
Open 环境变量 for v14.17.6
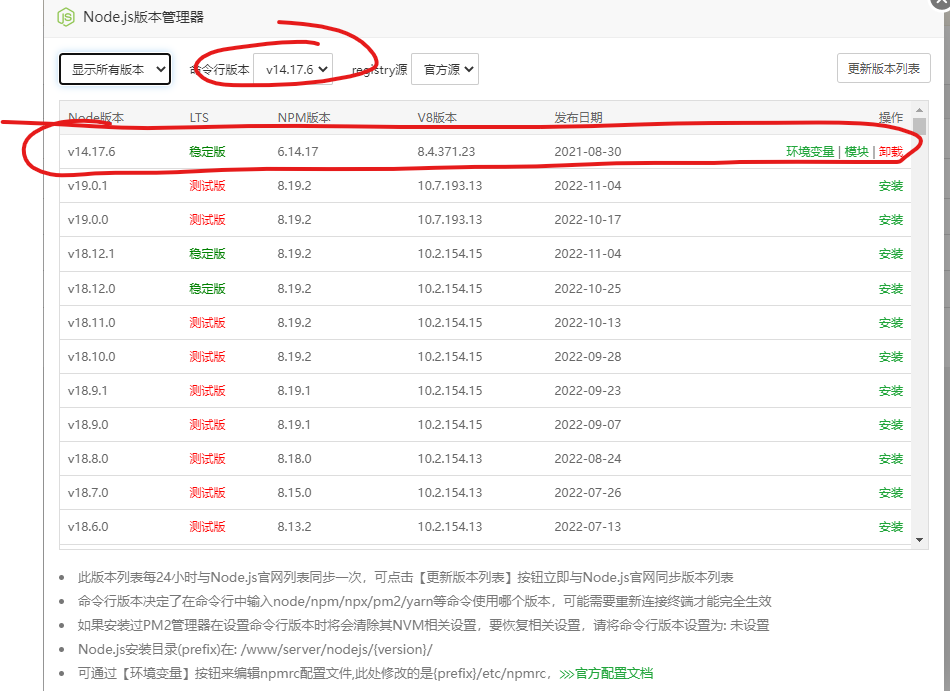click(810, 151)
